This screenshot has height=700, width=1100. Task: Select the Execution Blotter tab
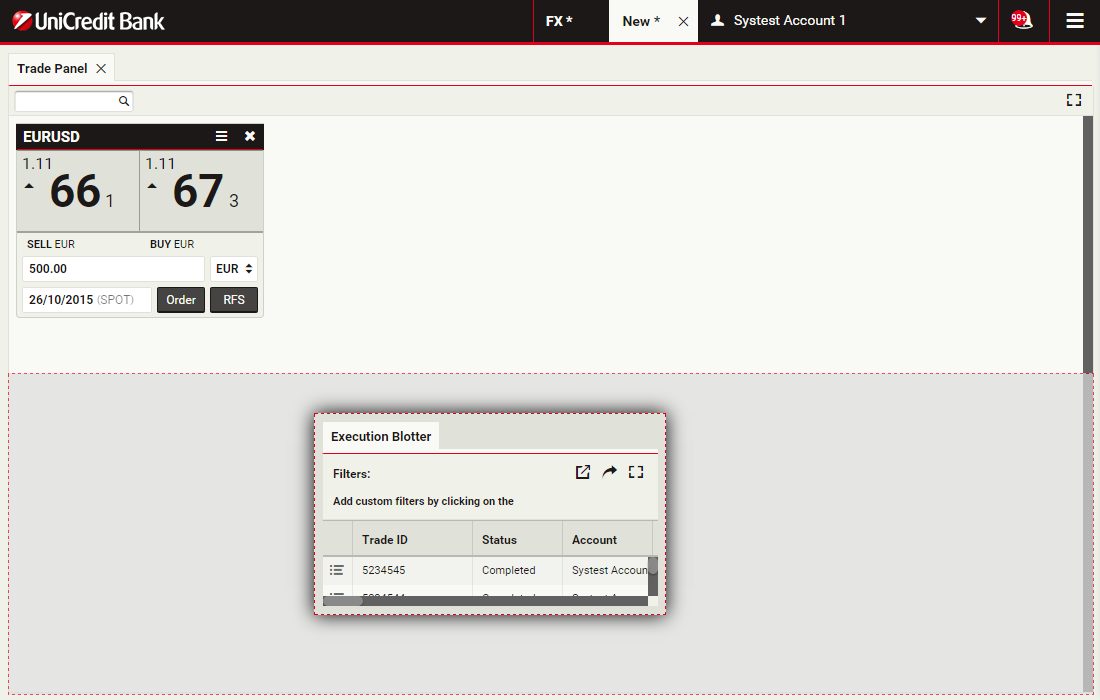point(381,436)
